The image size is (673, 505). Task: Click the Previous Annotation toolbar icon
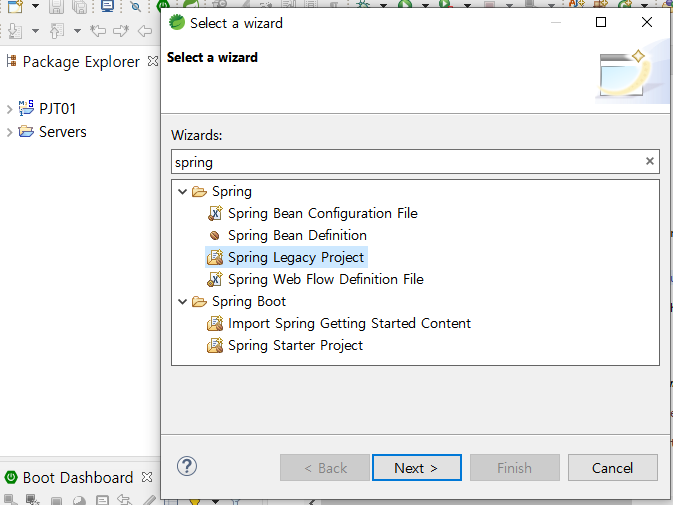[x=57, y=31]
